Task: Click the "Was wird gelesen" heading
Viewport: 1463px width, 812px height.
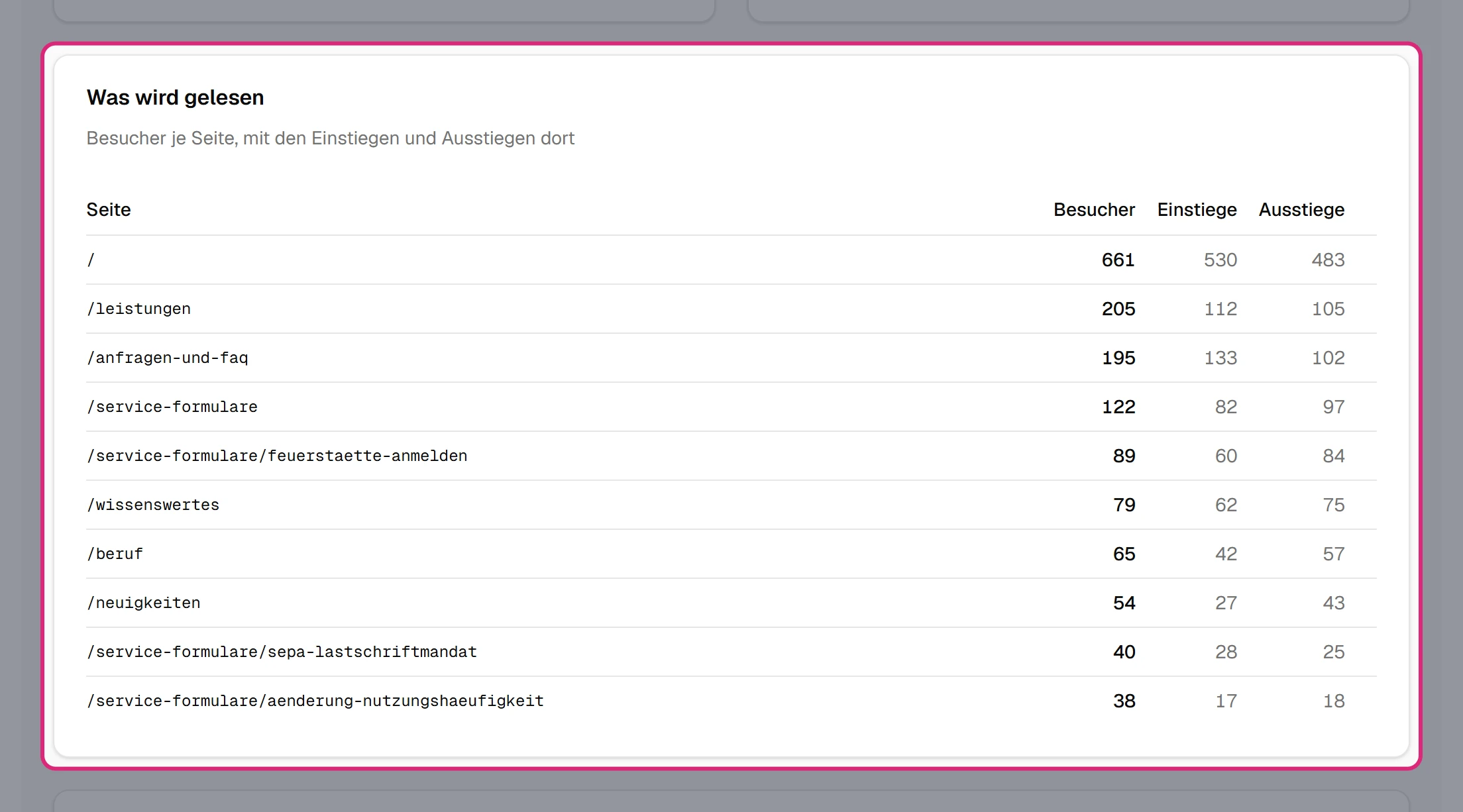Action: [175, 97]
